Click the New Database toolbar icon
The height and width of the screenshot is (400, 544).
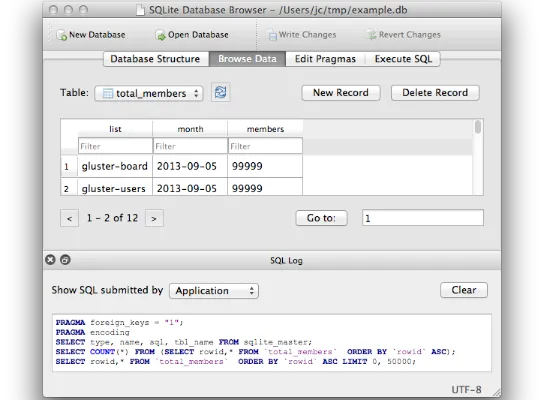pyautogui.click(x=62, y=35)
